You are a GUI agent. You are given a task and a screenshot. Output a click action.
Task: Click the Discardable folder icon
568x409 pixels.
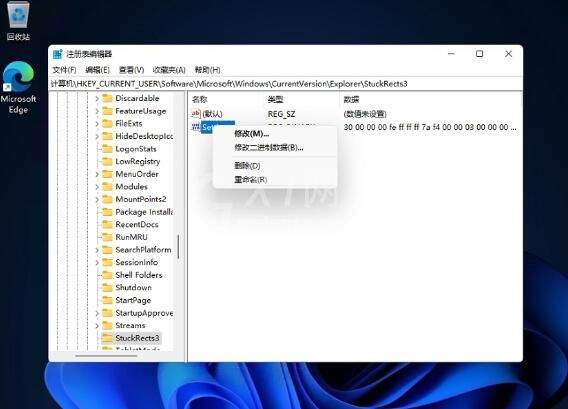coord(107,98)
